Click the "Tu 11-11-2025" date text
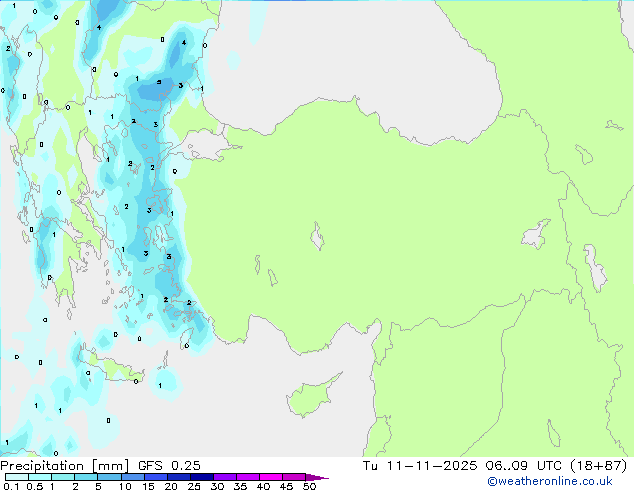The image size is (634, 490). [x=420, y=466]
